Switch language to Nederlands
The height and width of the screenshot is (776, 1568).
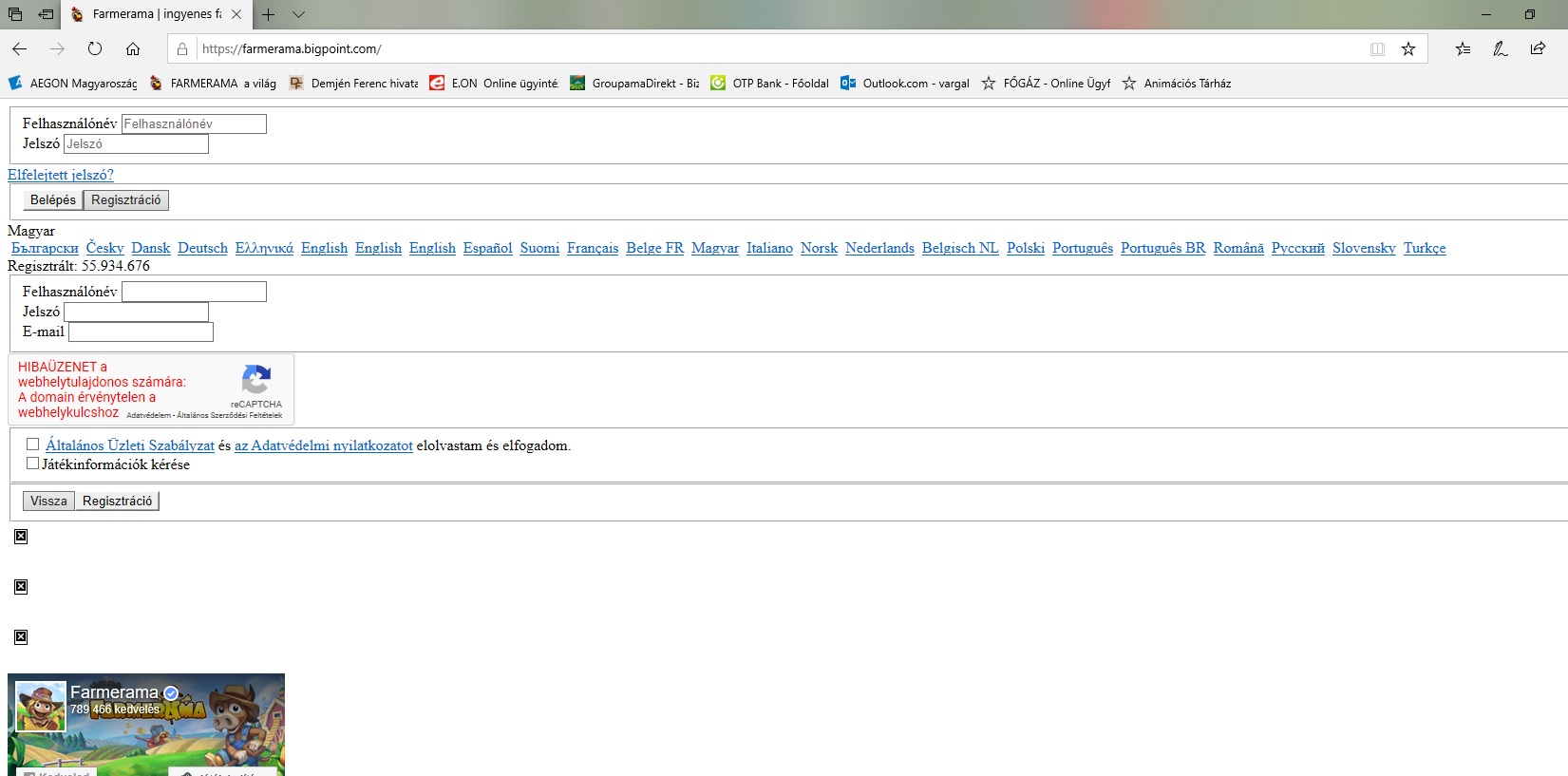pos(879,248)
